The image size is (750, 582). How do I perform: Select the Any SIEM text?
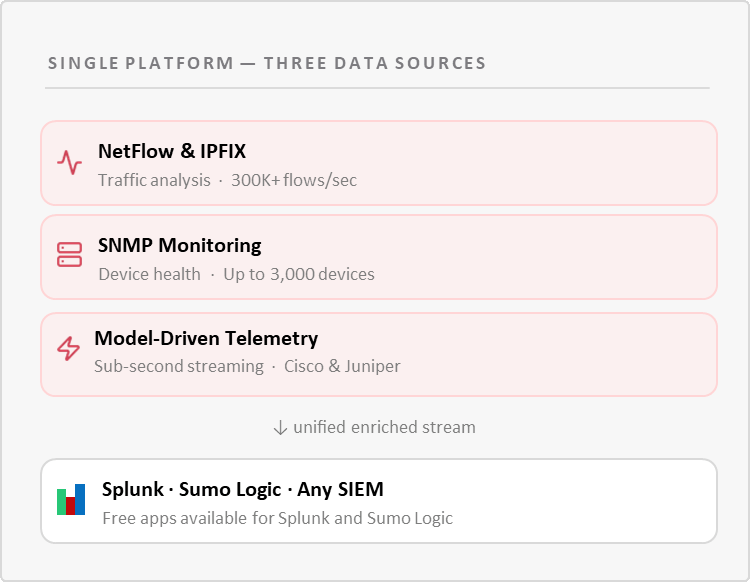(x=340, y=490)
